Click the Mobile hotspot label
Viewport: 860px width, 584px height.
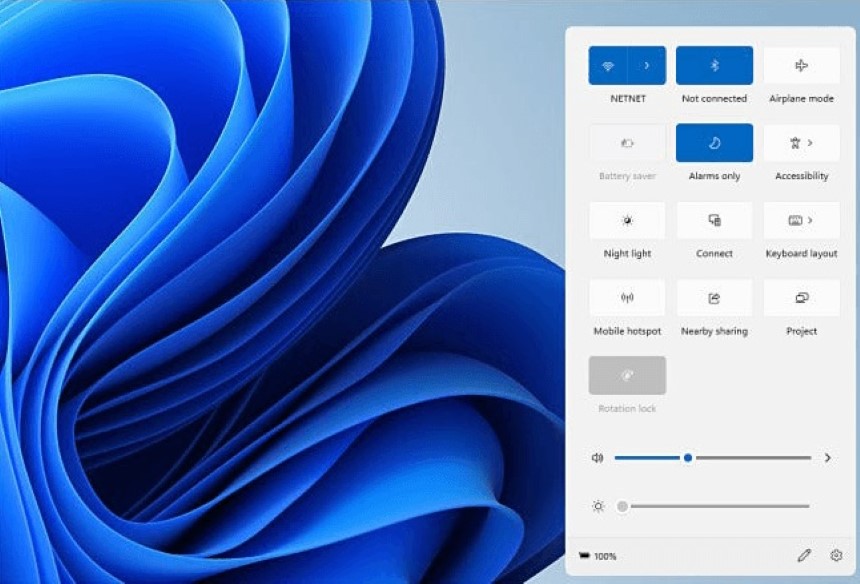tap(627, 331)
